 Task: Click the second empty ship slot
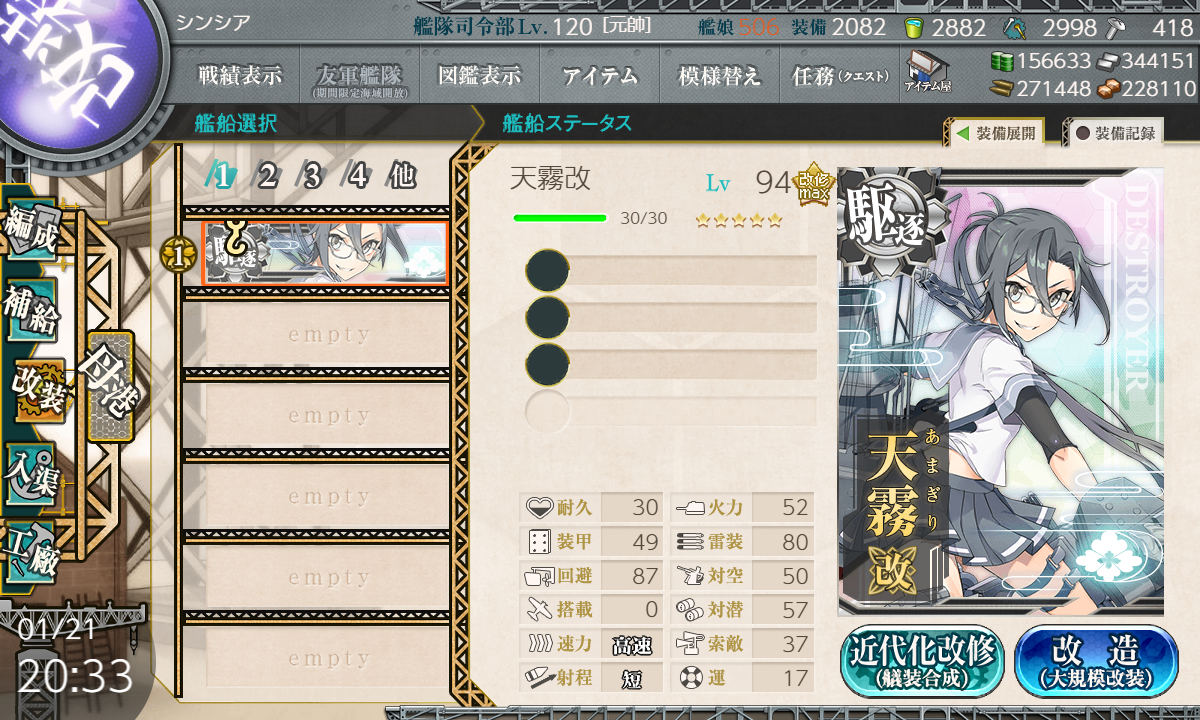(317, 416)
